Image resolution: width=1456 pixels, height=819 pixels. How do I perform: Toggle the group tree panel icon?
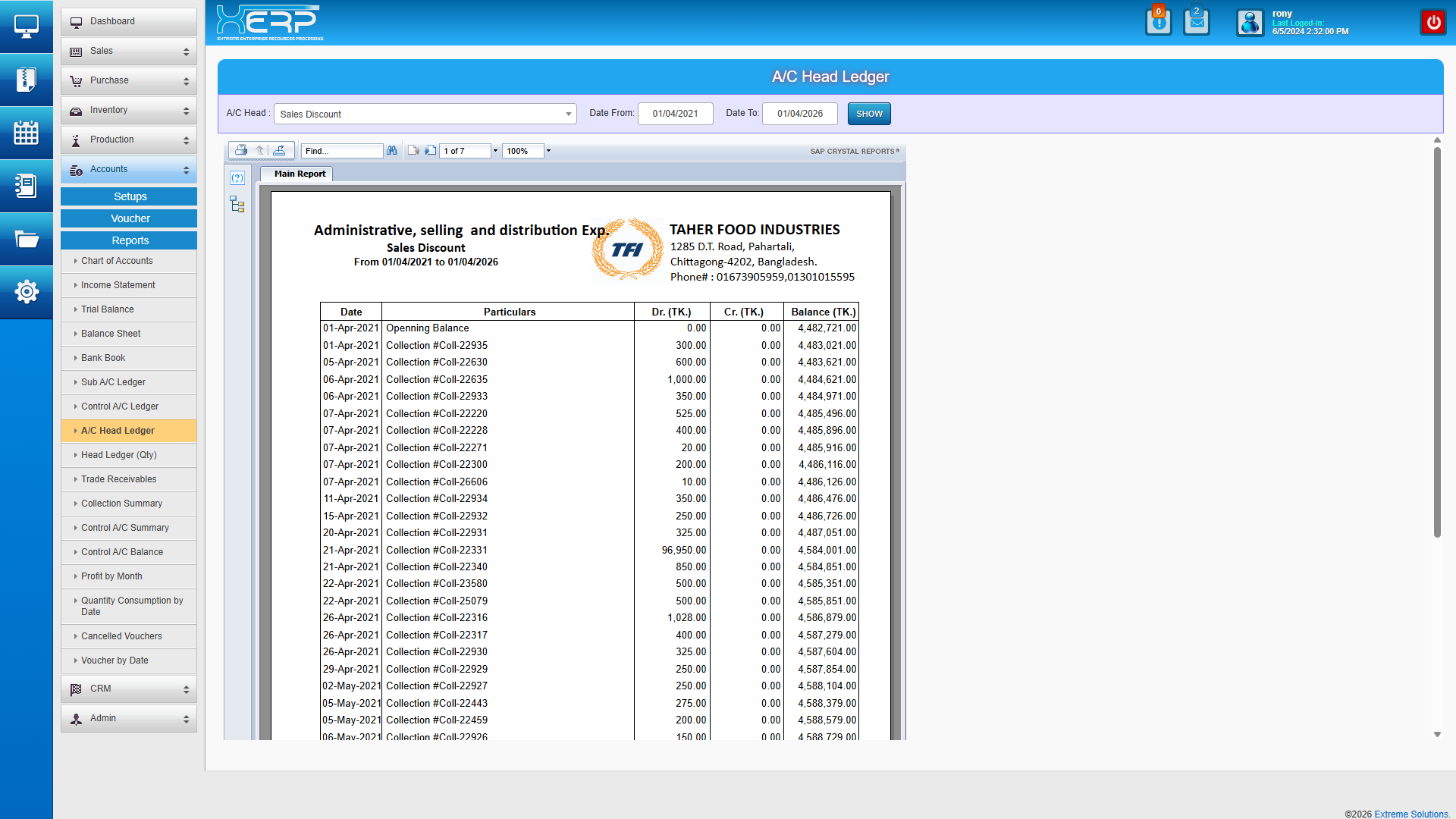[x=237, y=204]
